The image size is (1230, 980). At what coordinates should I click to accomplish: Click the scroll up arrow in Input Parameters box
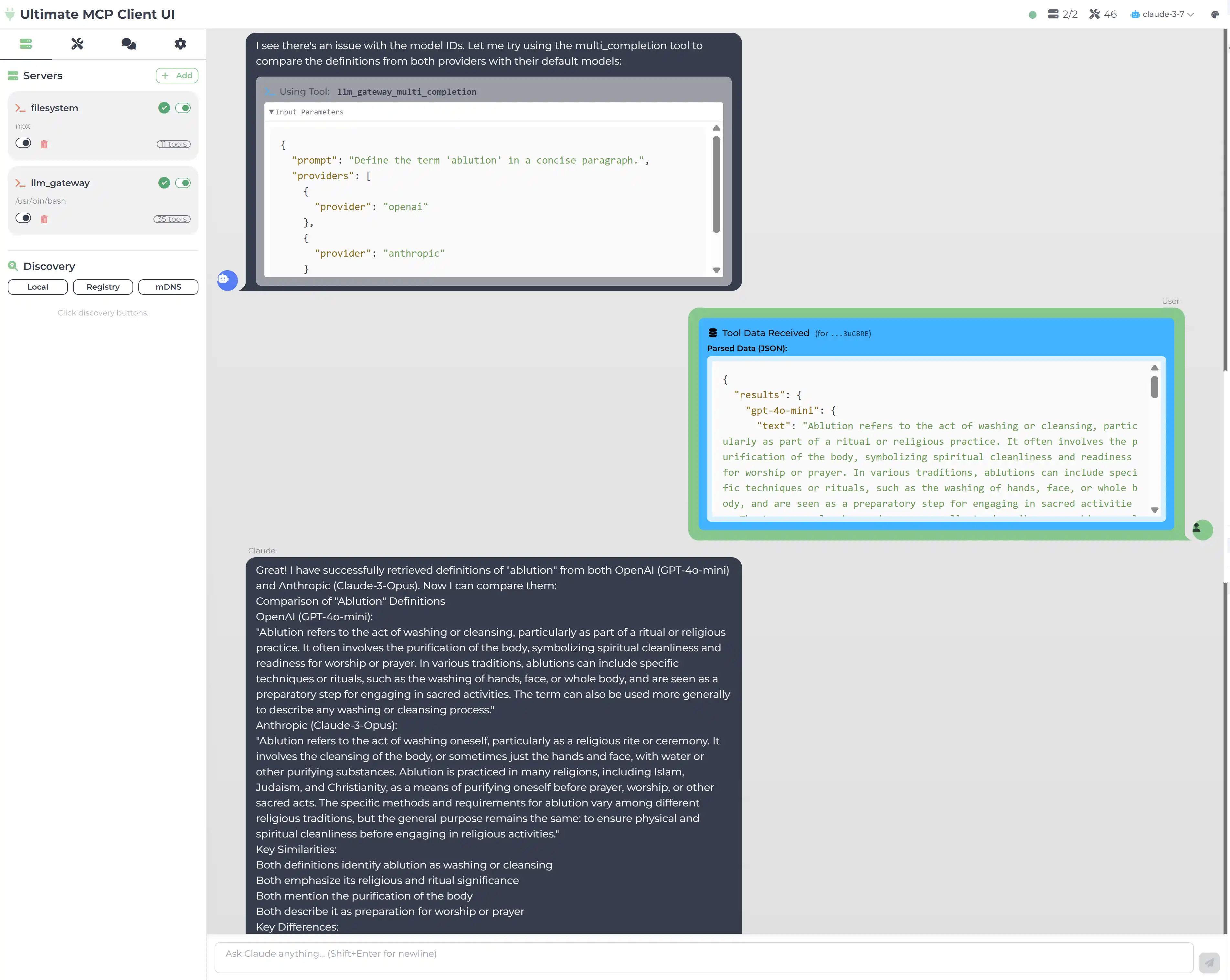coord(716,128)
